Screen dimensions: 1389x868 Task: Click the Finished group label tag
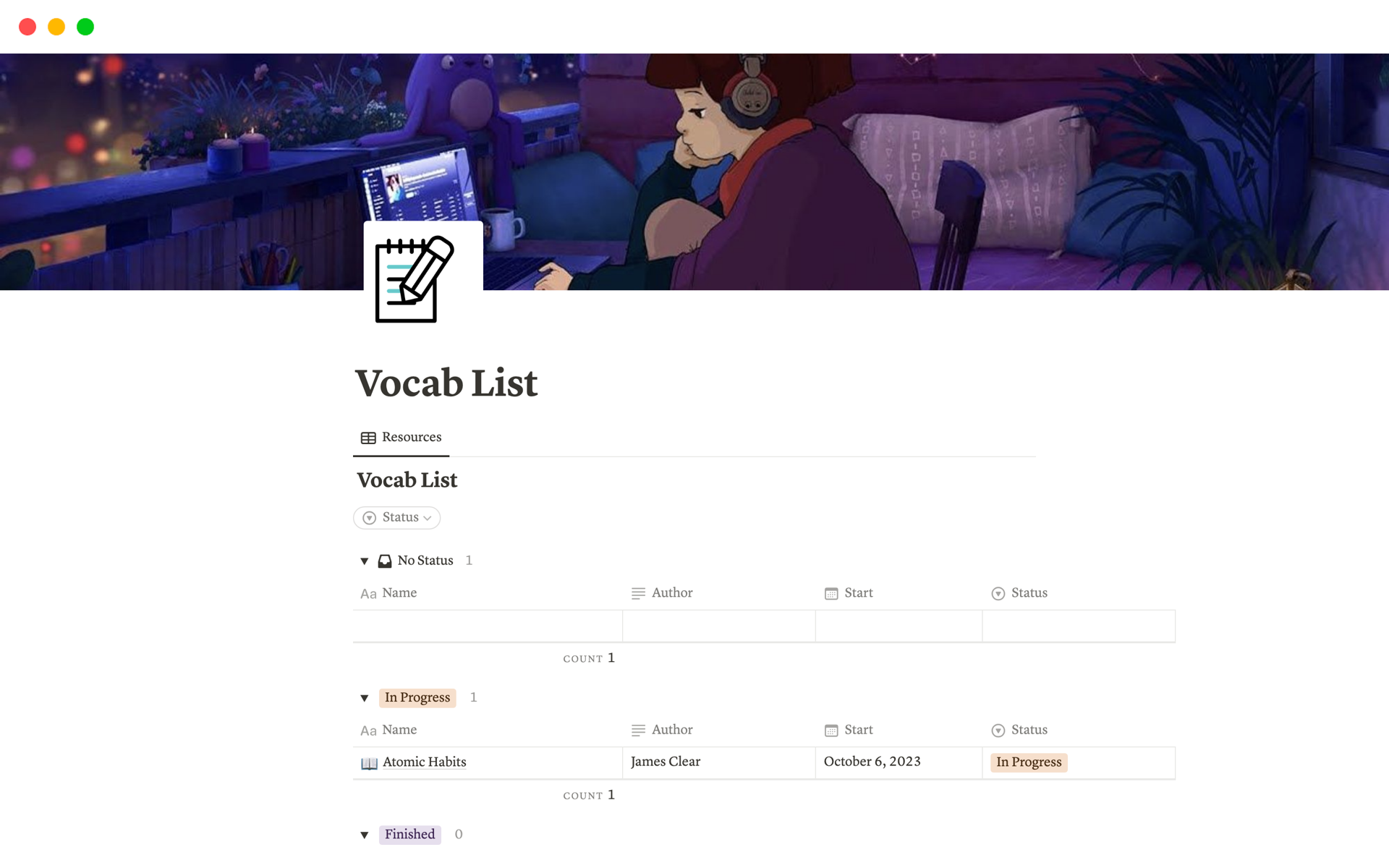(x=409, y=835)
